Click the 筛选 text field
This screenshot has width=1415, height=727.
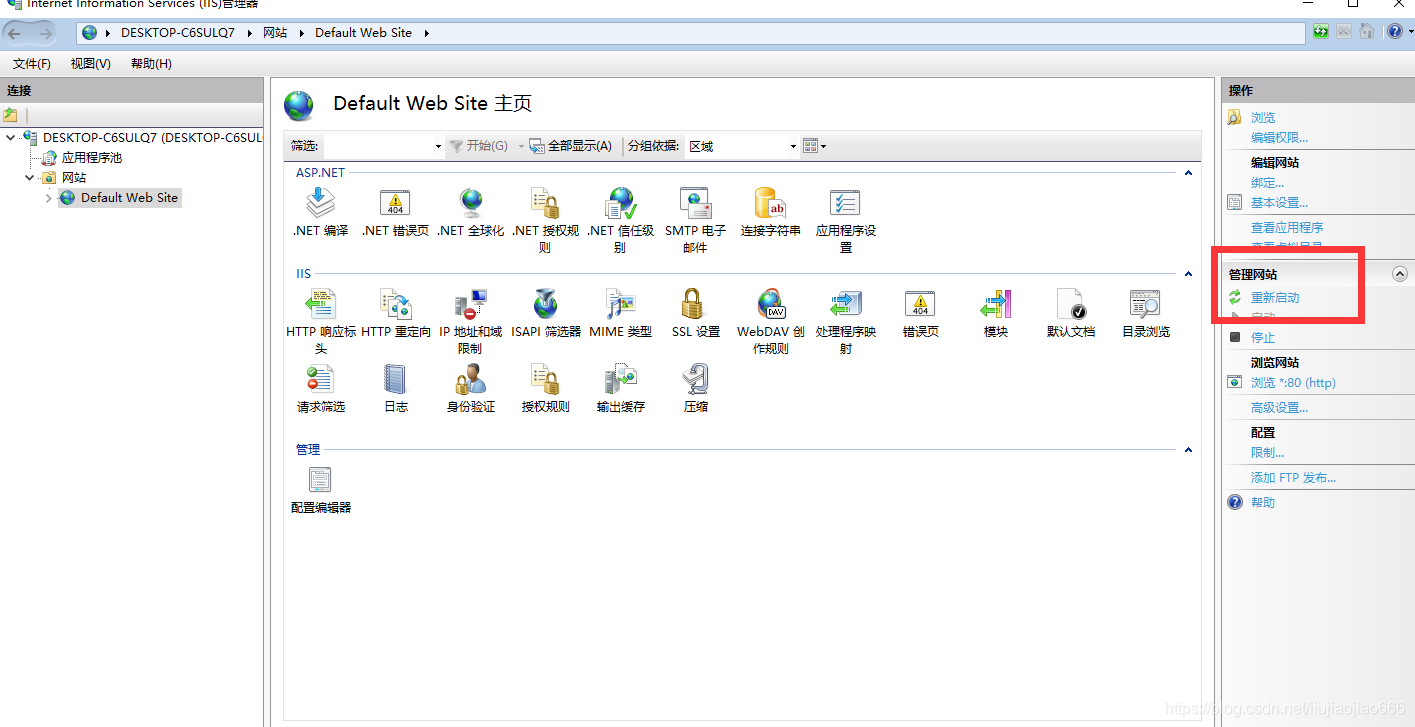[378, 147]
